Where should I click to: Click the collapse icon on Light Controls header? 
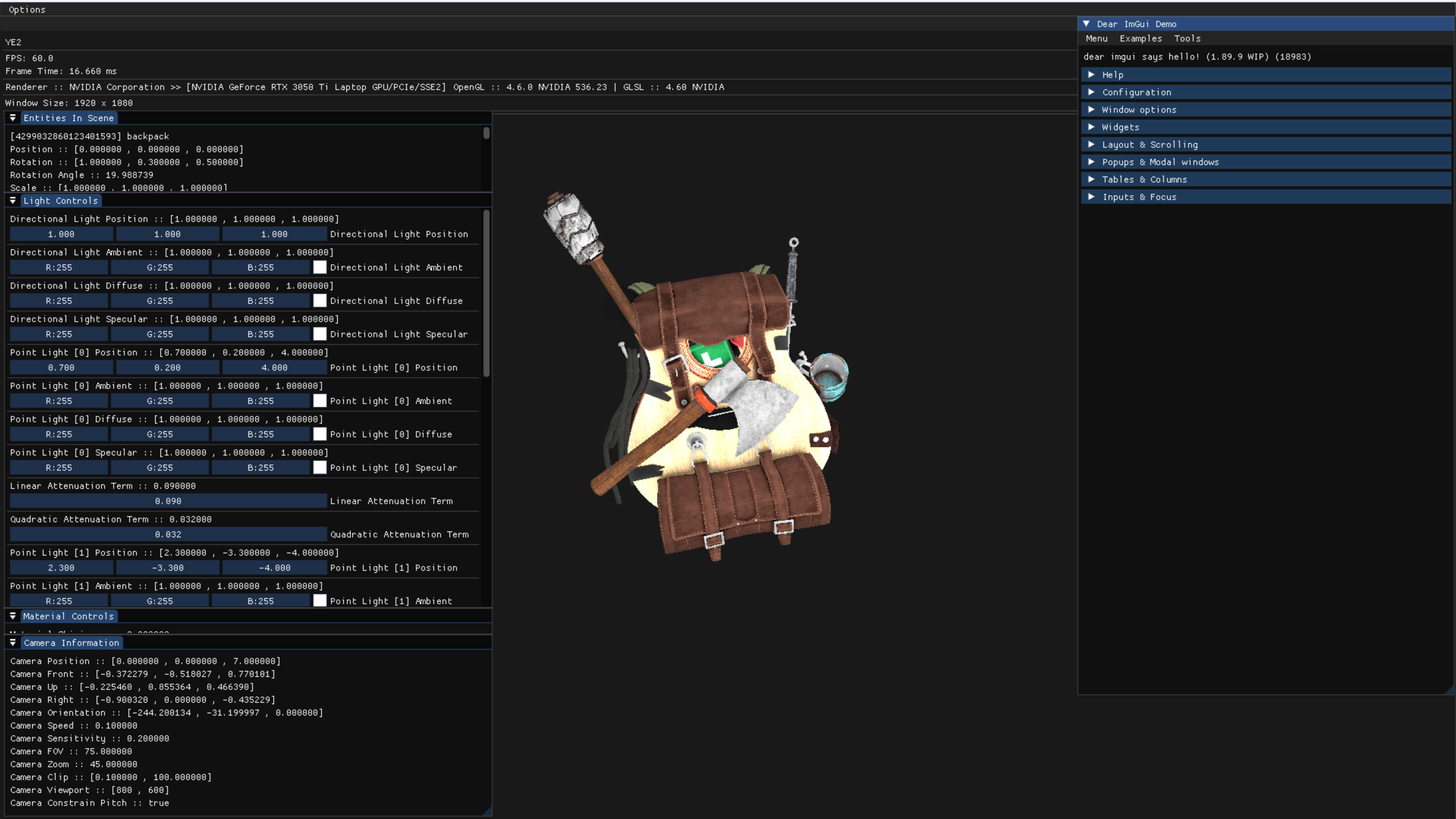(13, 201)
